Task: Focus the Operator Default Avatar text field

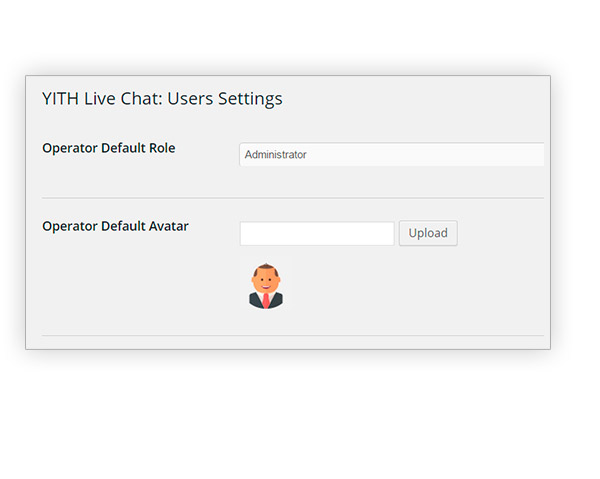Action: pyautogui.click(x=317, y=233)
